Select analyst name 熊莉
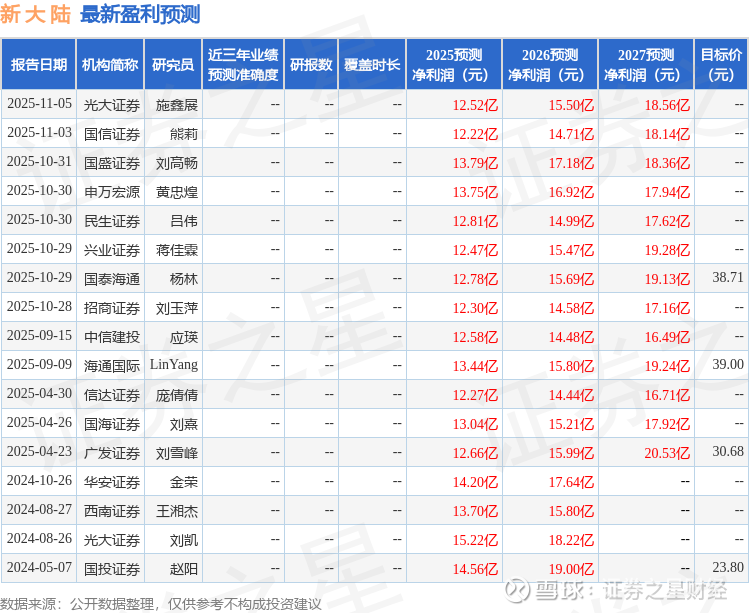Screen dimensions: 749x613 [x=184, y=134]
